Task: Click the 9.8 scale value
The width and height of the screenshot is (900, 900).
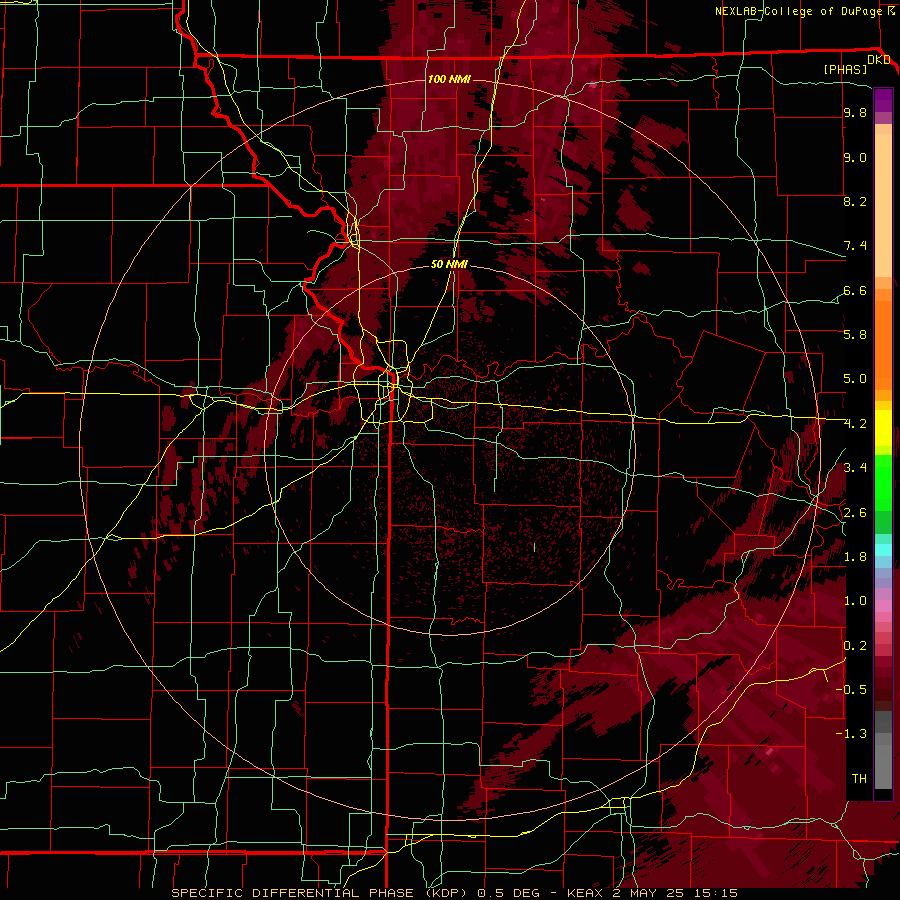Action: (x=855, y=112)
